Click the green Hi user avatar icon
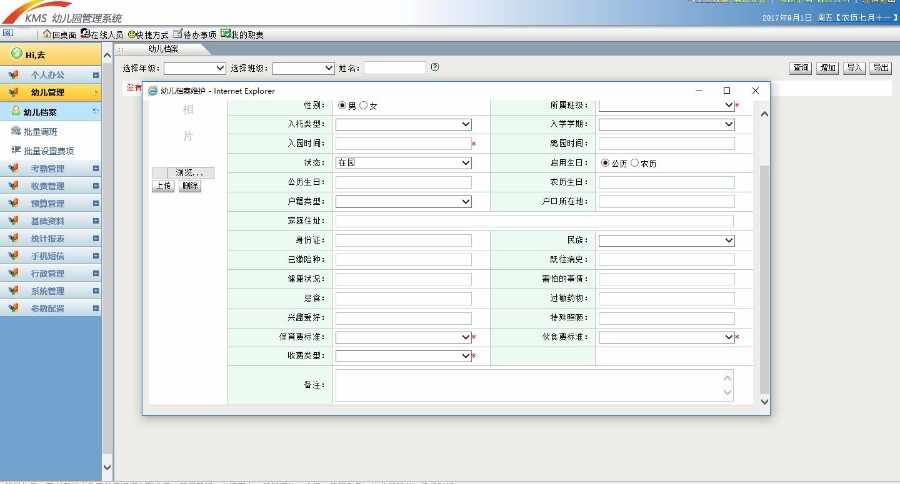This screenshot has height=484, width=900. point(17,54)
